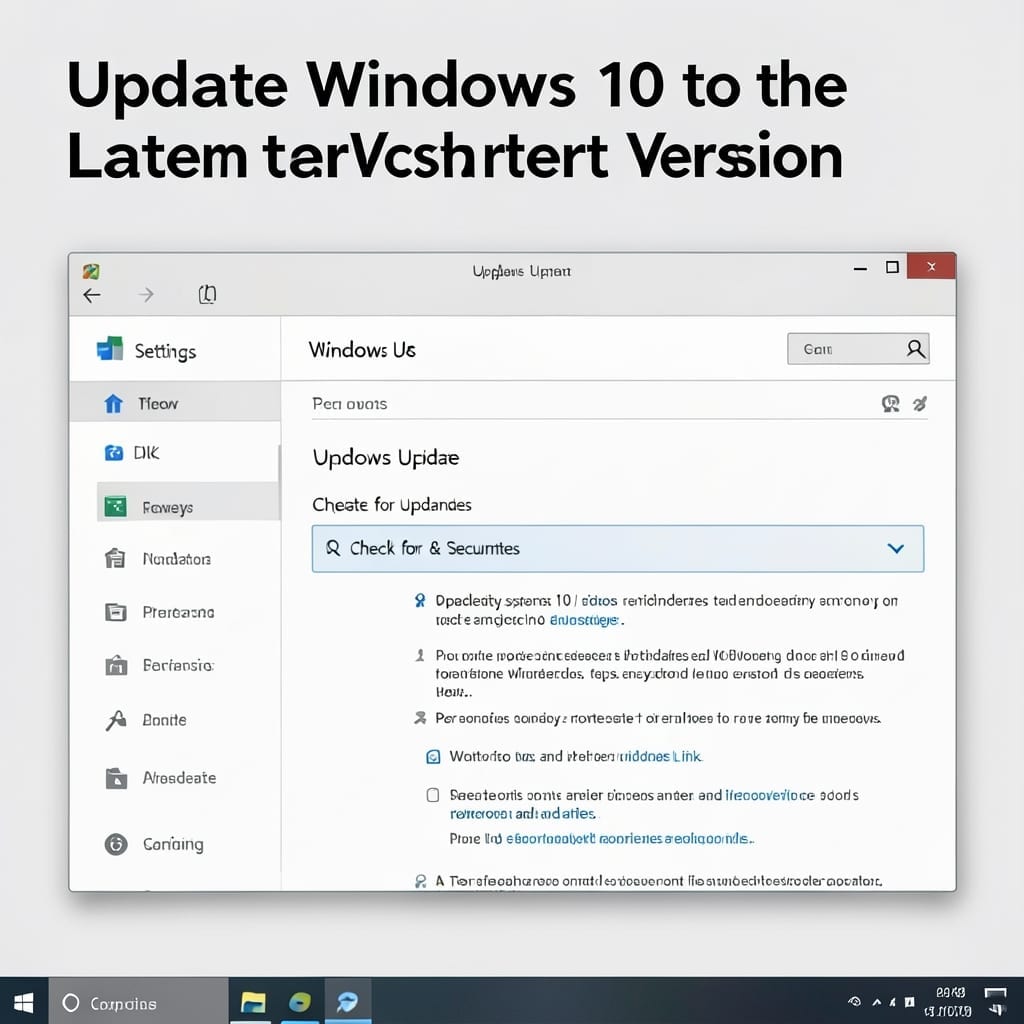1024x1024 pixels.
Task: Close the Settings window
Action: point(931,266)
